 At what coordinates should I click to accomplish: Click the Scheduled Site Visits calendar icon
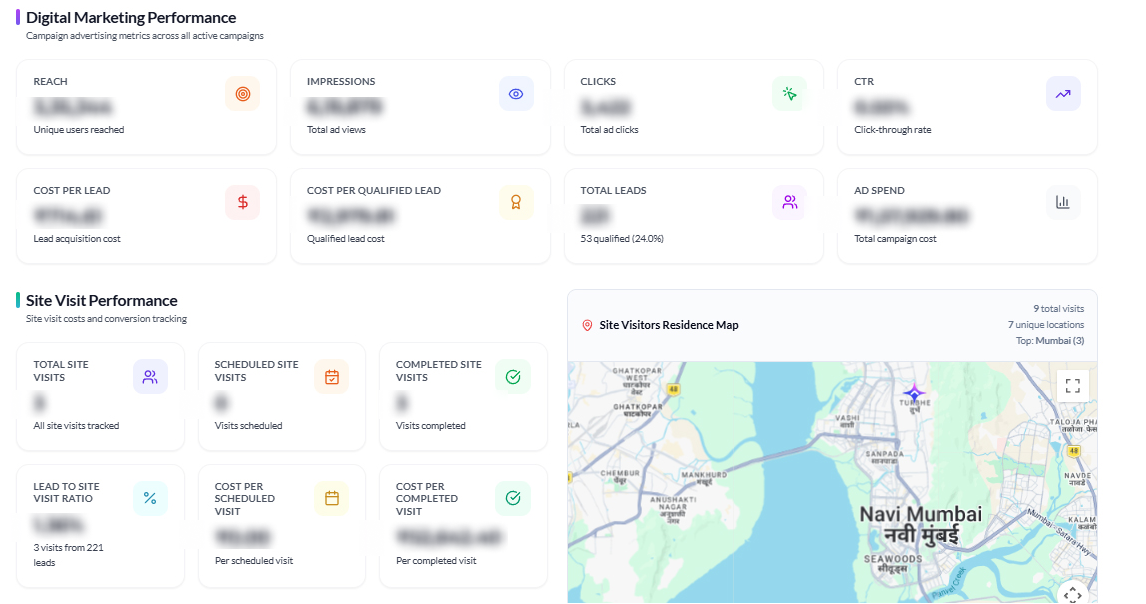332,377
